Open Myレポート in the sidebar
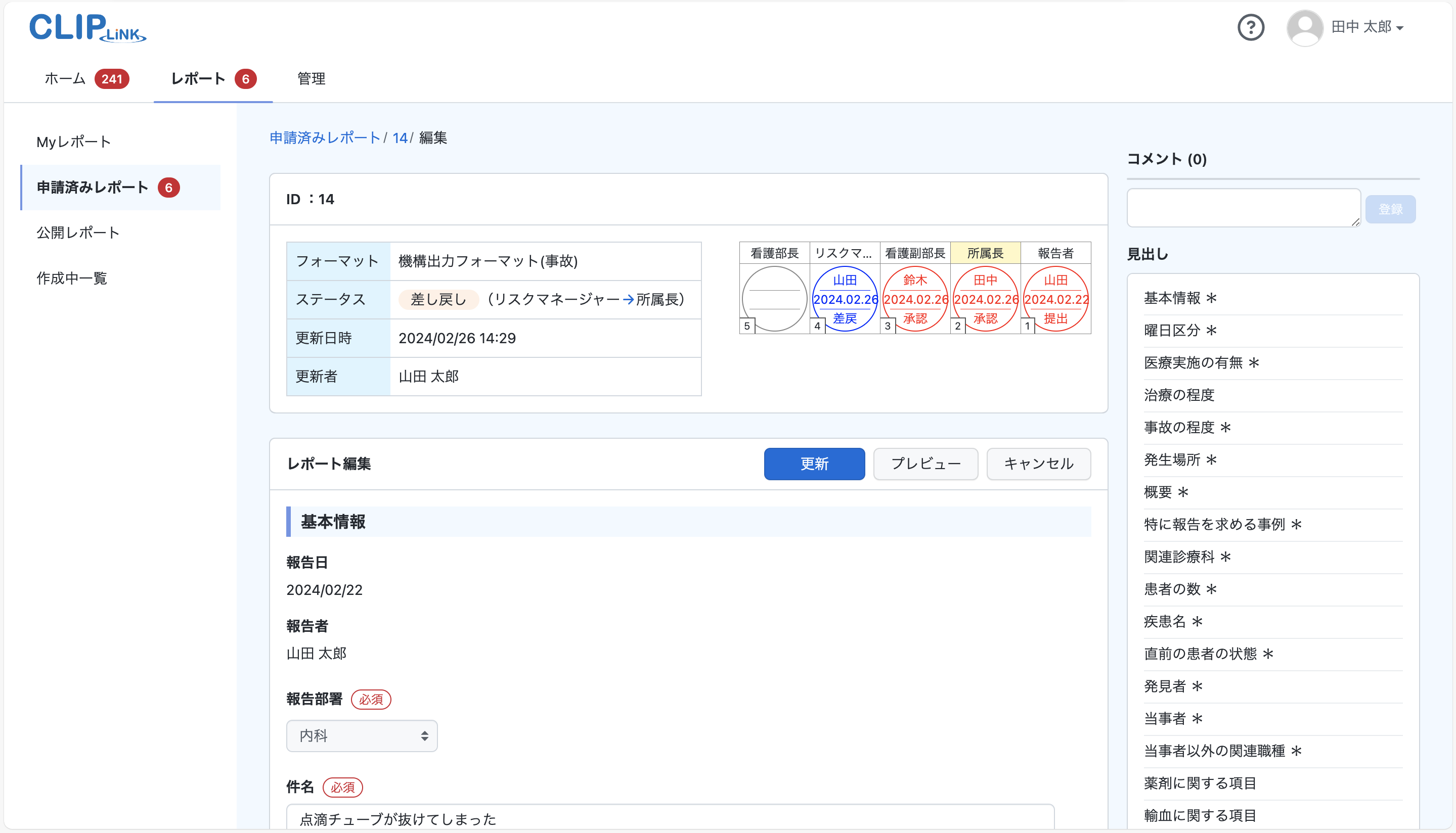Viewport: 1456px width, 833px height. click(x=73, y=142)
